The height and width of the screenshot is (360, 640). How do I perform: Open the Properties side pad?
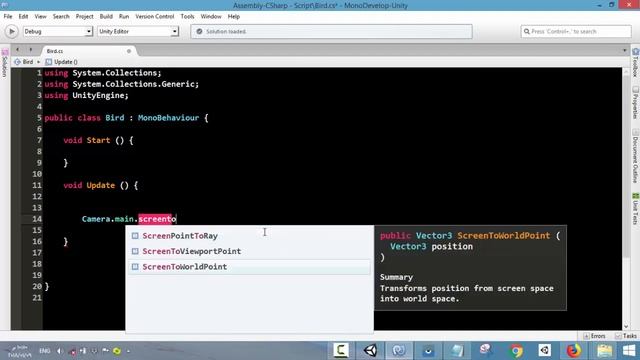(x=636, y=102)
